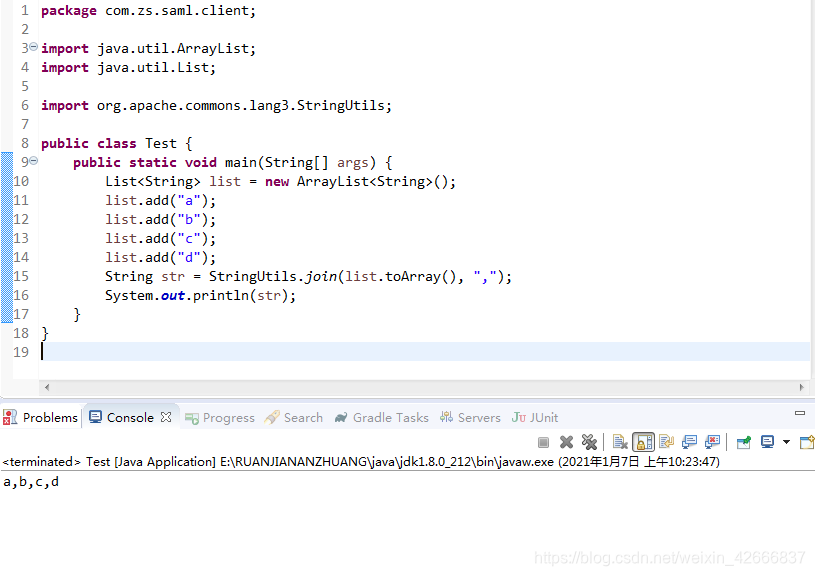This screenshot has width=815, height=576.
Task: Open a new console
Action: (x=808, y=442)
